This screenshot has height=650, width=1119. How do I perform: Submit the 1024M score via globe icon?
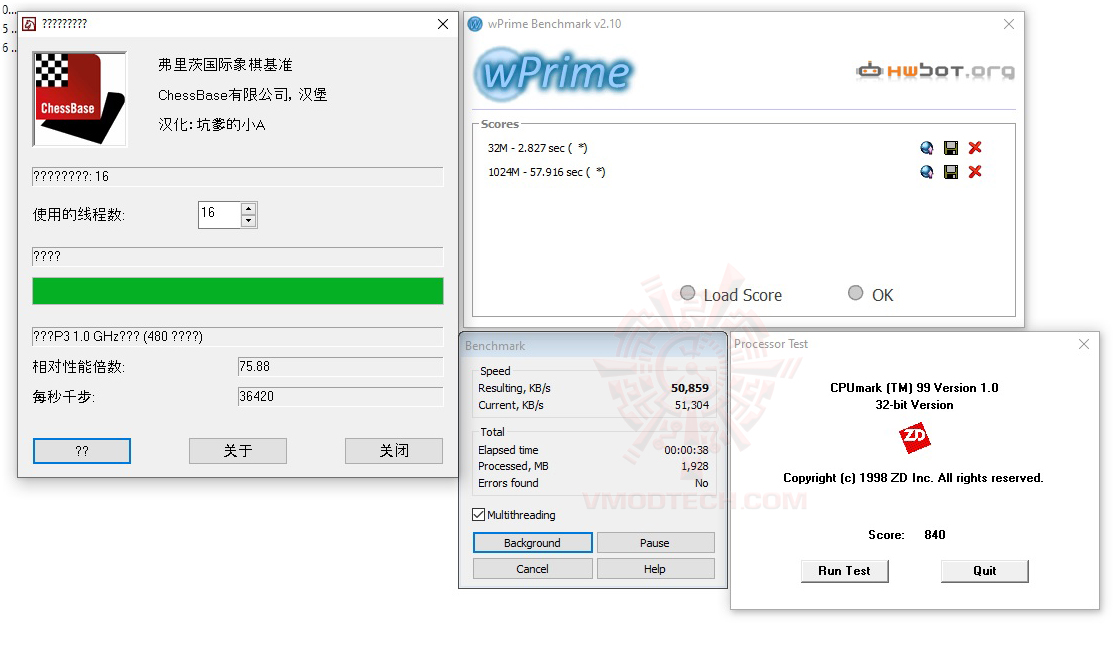(x=926, y=172)
